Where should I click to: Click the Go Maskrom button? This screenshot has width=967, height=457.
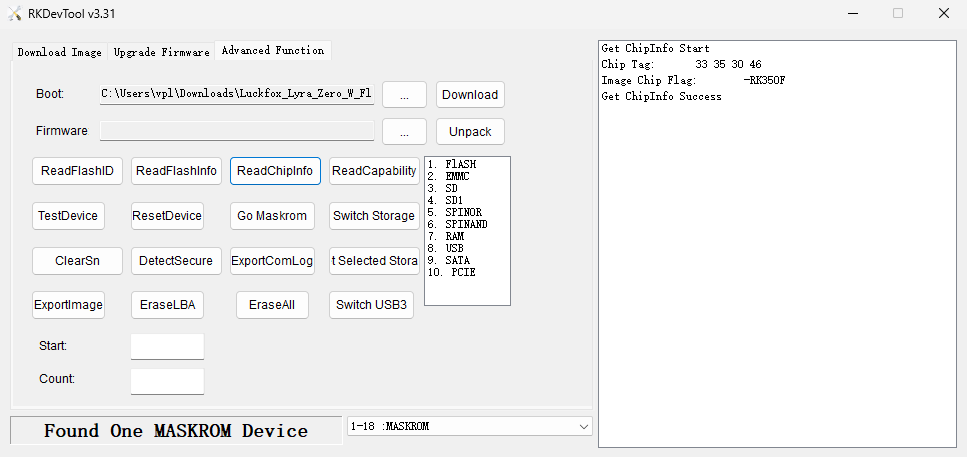pos(272,216)
